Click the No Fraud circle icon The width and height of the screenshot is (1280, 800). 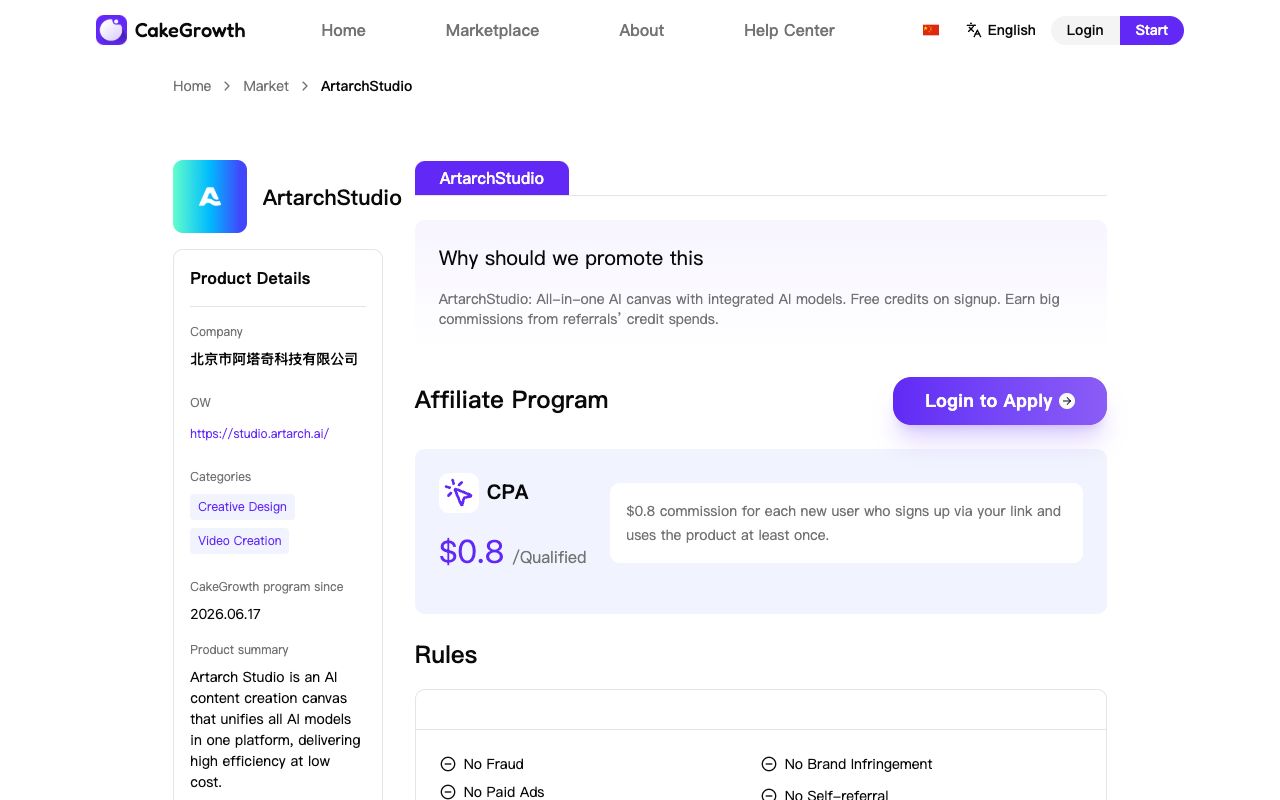tap(448, 764)
